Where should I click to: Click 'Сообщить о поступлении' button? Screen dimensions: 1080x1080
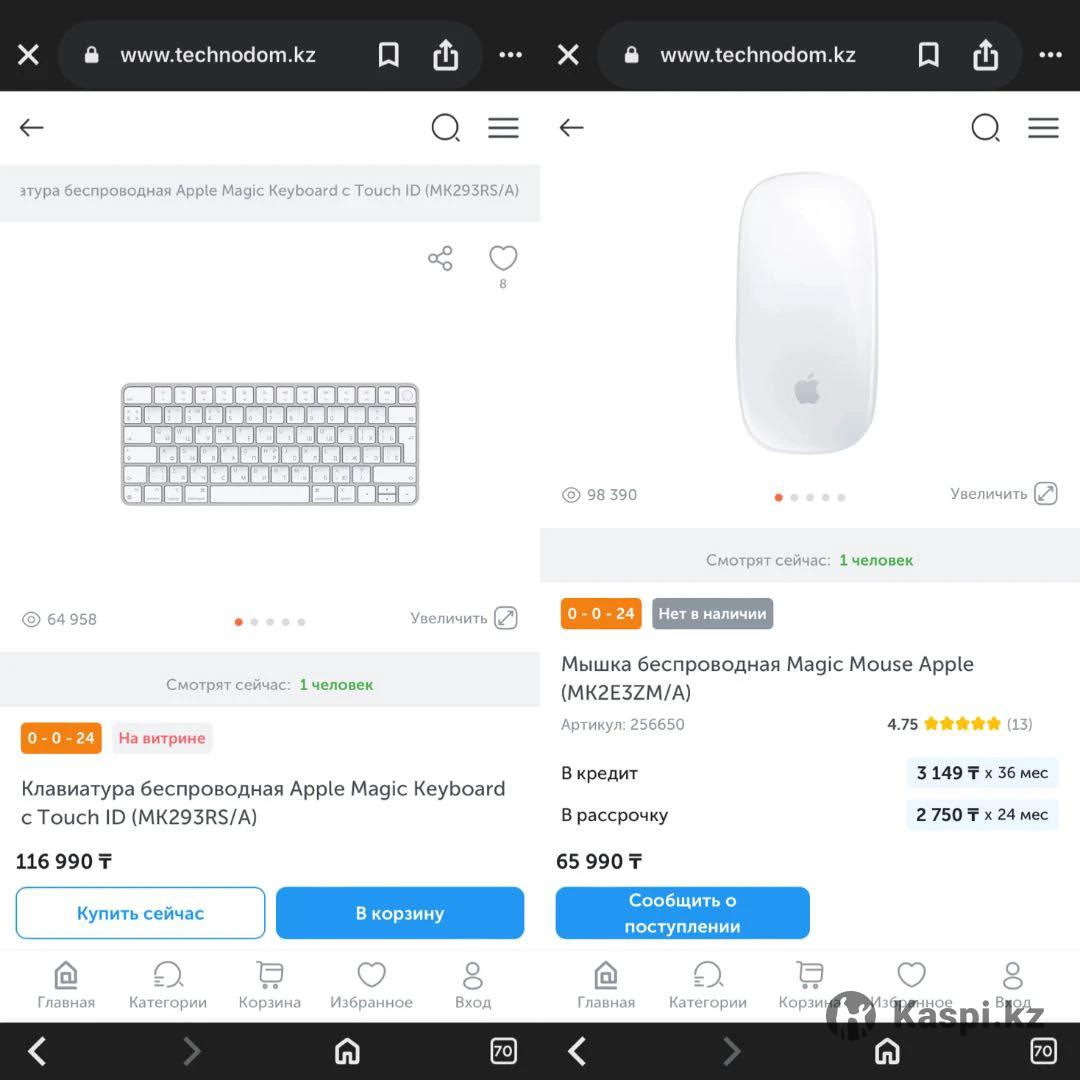[x=682, y=913]
